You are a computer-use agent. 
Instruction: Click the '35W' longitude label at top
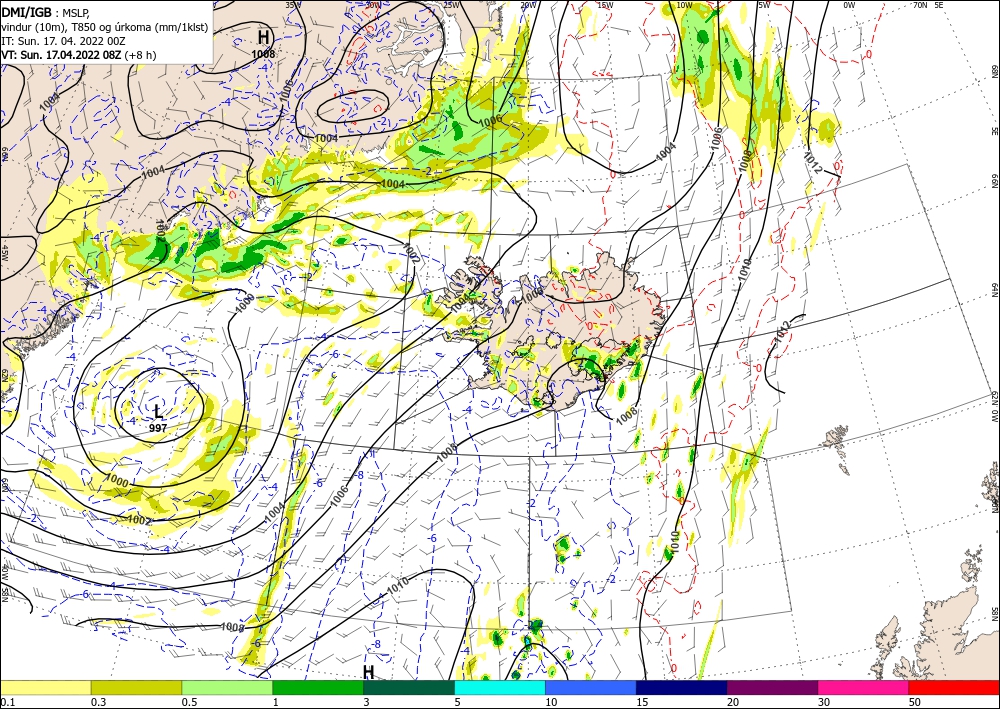pos(293,5)
